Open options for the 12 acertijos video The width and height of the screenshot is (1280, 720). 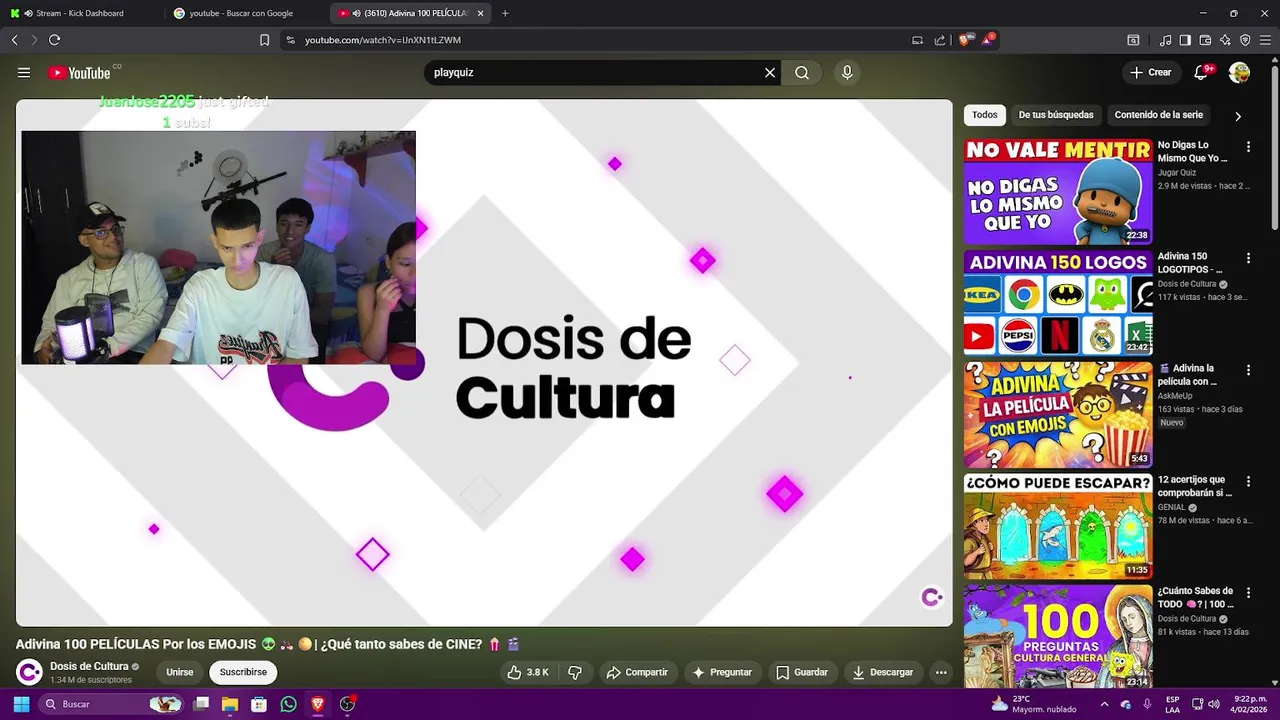pos(1248,481)
